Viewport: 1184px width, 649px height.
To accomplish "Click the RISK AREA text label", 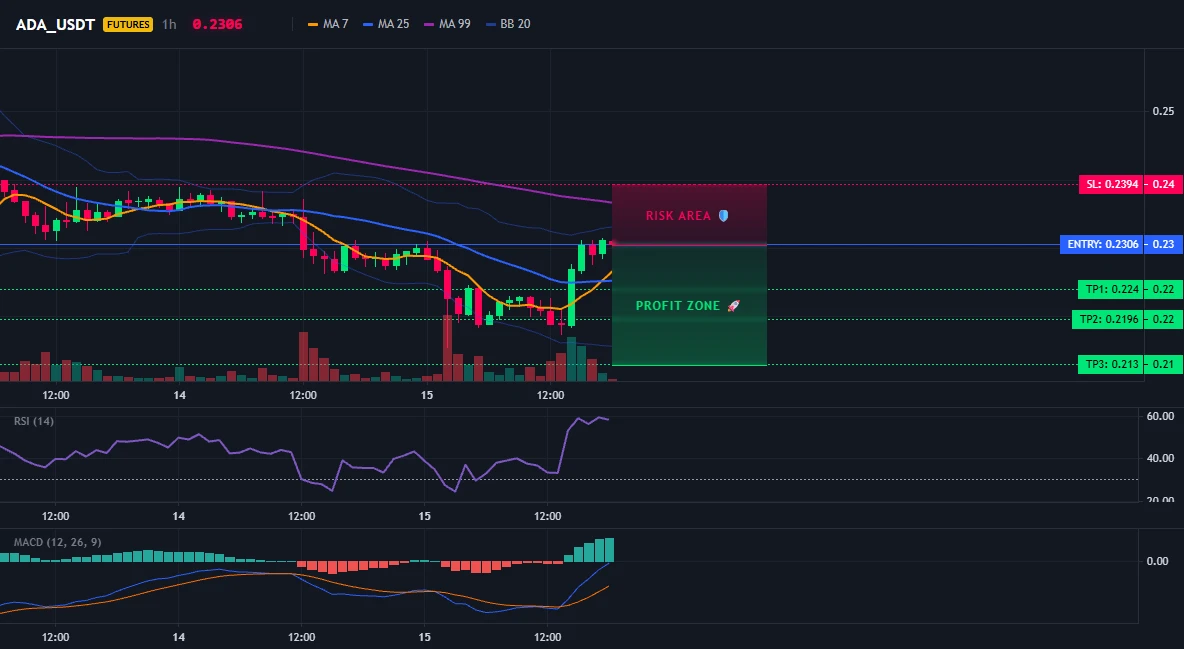I will click(678, 215).
